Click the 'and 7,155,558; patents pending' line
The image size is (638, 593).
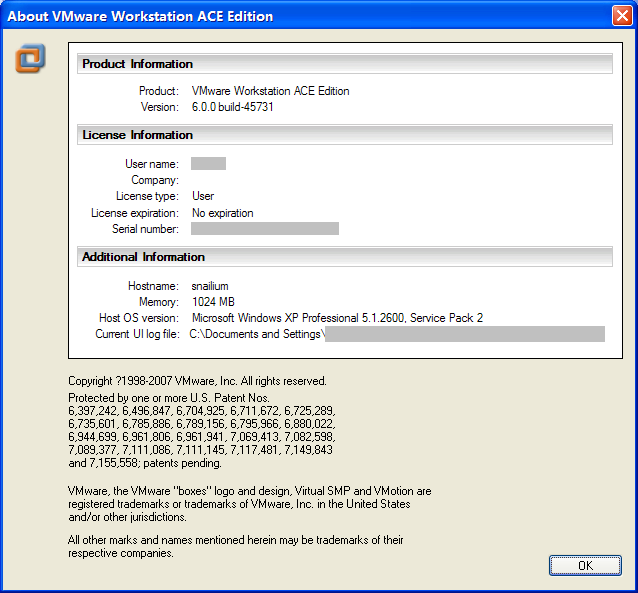click(145, 463)
